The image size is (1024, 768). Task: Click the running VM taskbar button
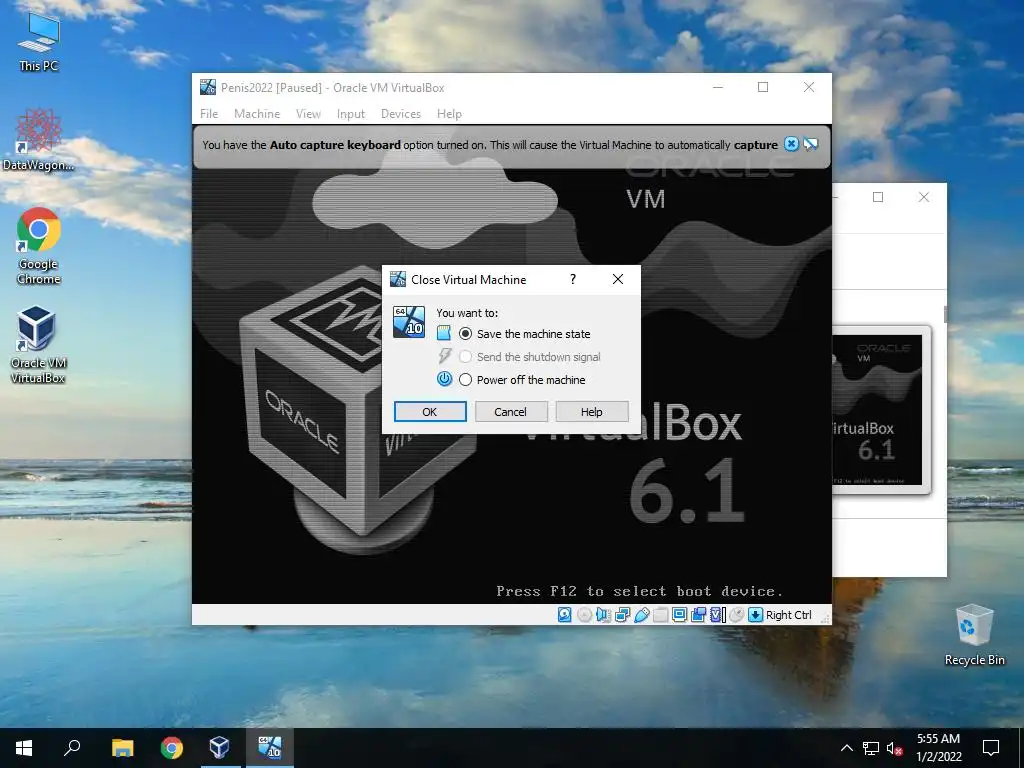pos(270,748)
